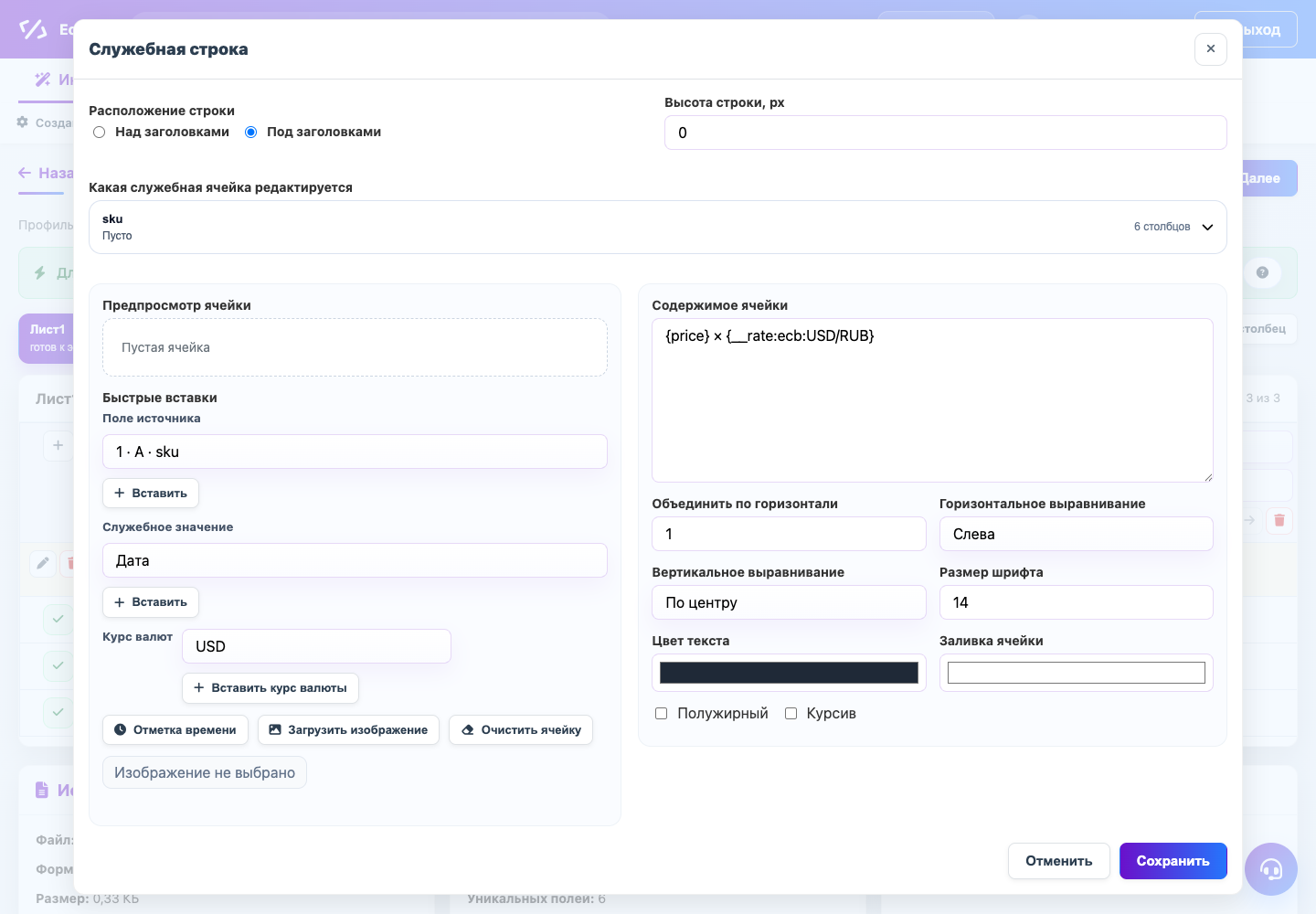Click the Далее button in background page
Viewport: 1316px width, 914px height.
(1268, 178)
